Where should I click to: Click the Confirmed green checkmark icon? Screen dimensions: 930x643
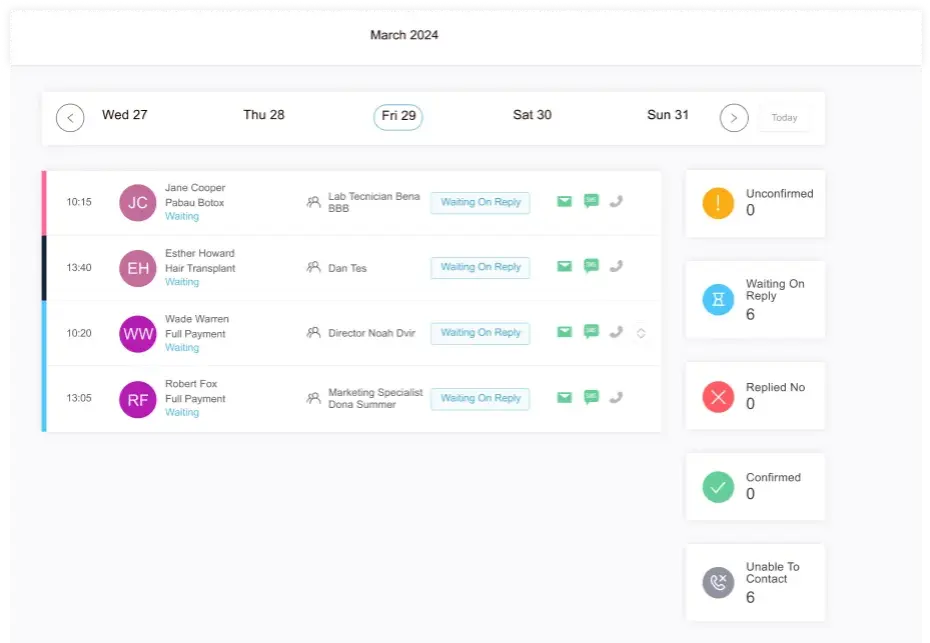click(x=717, y=487)
